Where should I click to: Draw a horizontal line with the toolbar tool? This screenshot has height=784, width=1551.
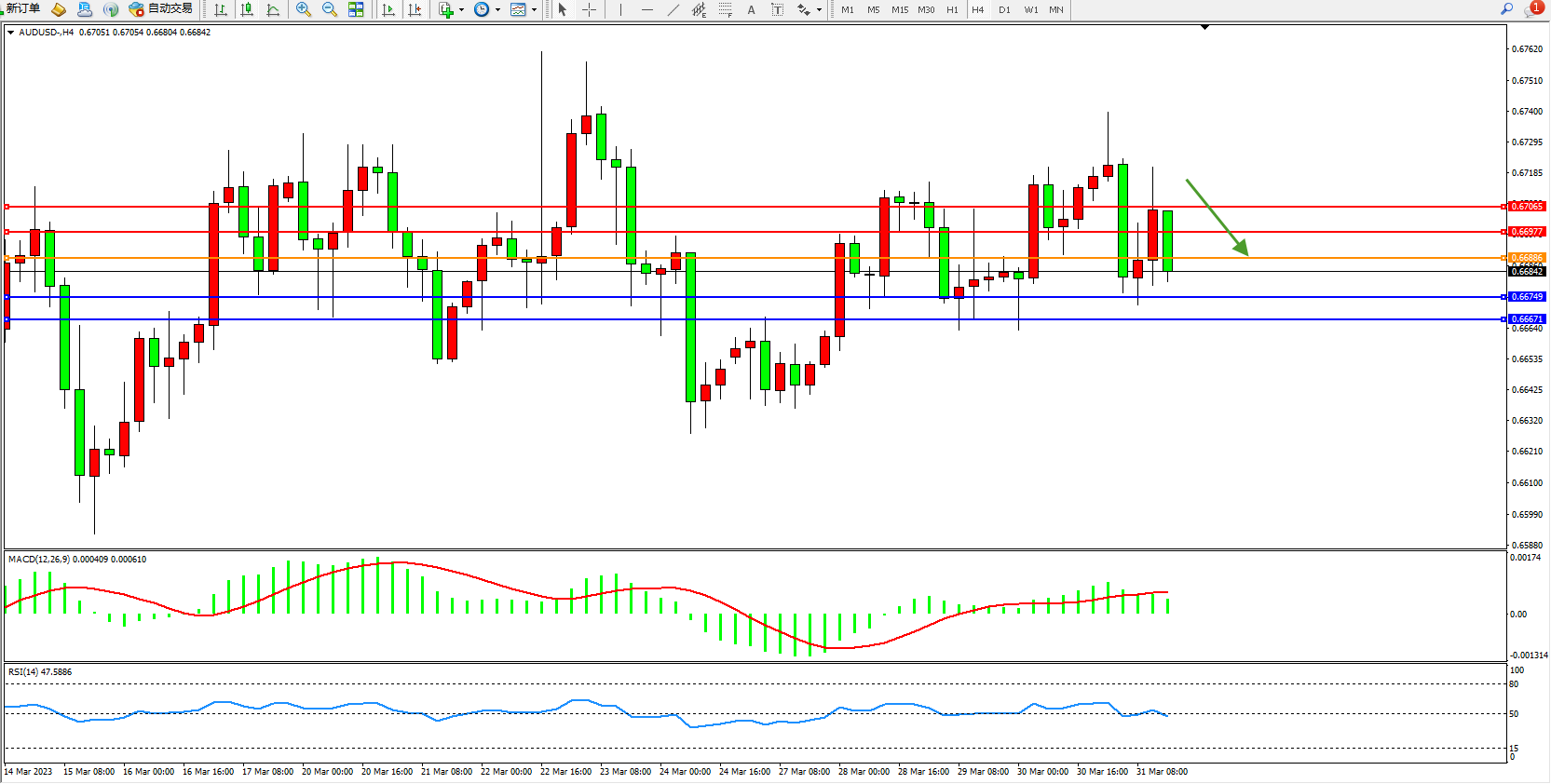click(647, 9)
